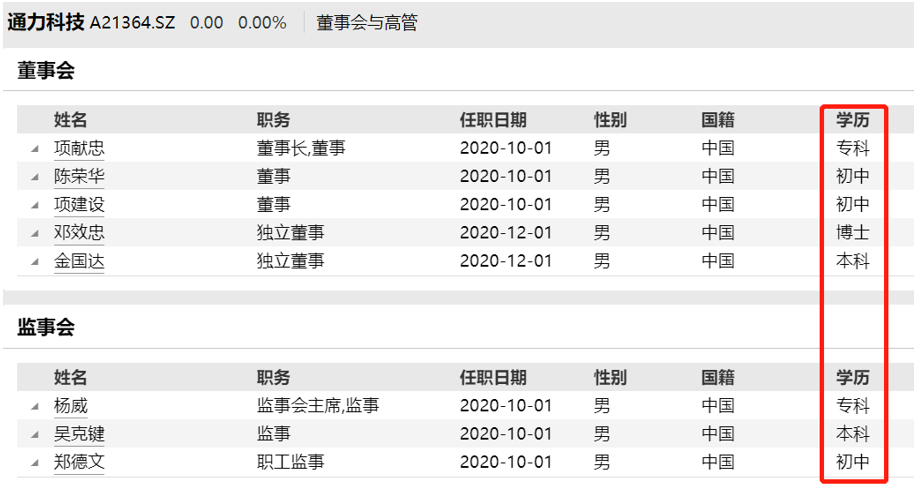Click 职务 column header in 监事会 table

tap(273, 378)
